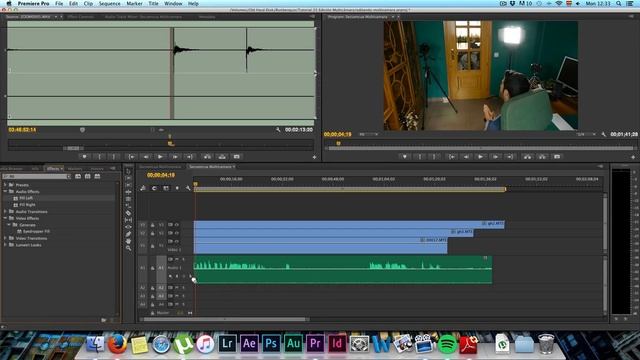Open Program monitor settings wrench
The height and width of the screenshot is (360, 640).
[604, 134]
